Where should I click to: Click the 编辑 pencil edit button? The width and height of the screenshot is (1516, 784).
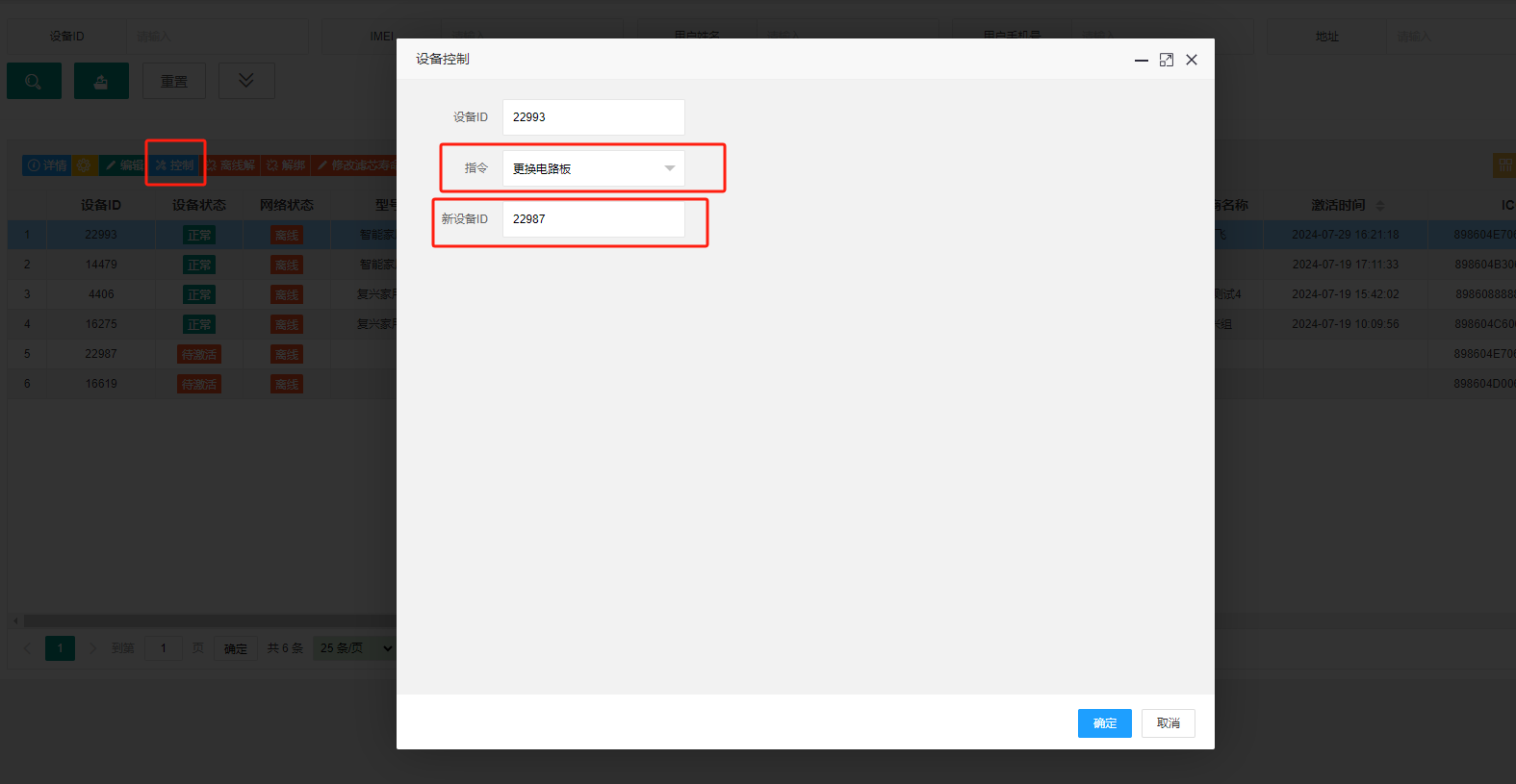coord(124,165)
